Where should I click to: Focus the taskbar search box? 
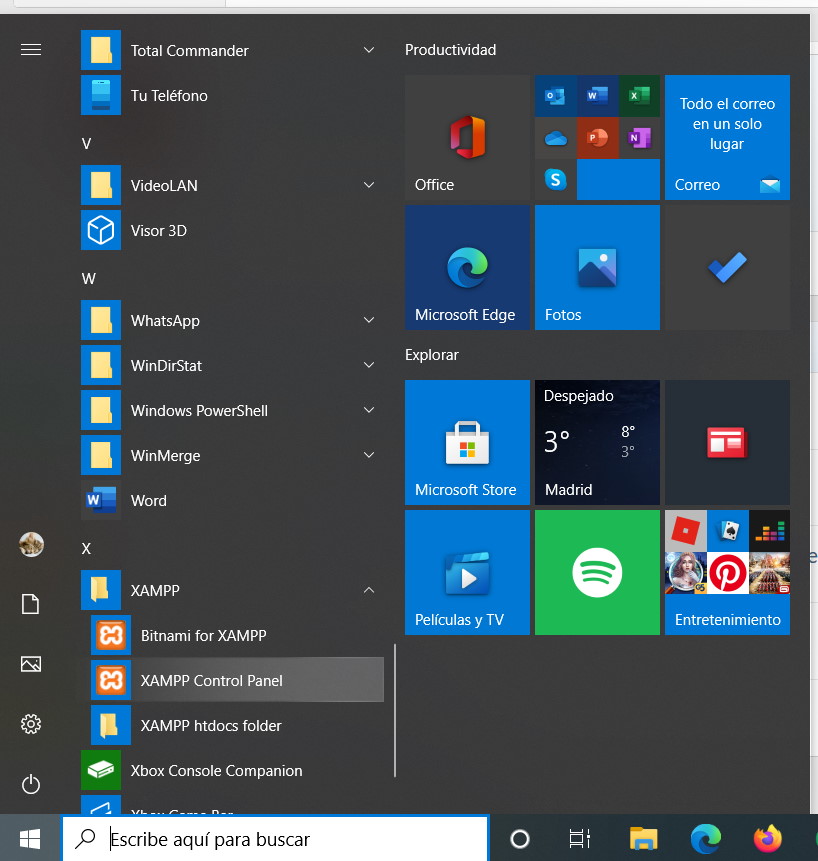275,838
